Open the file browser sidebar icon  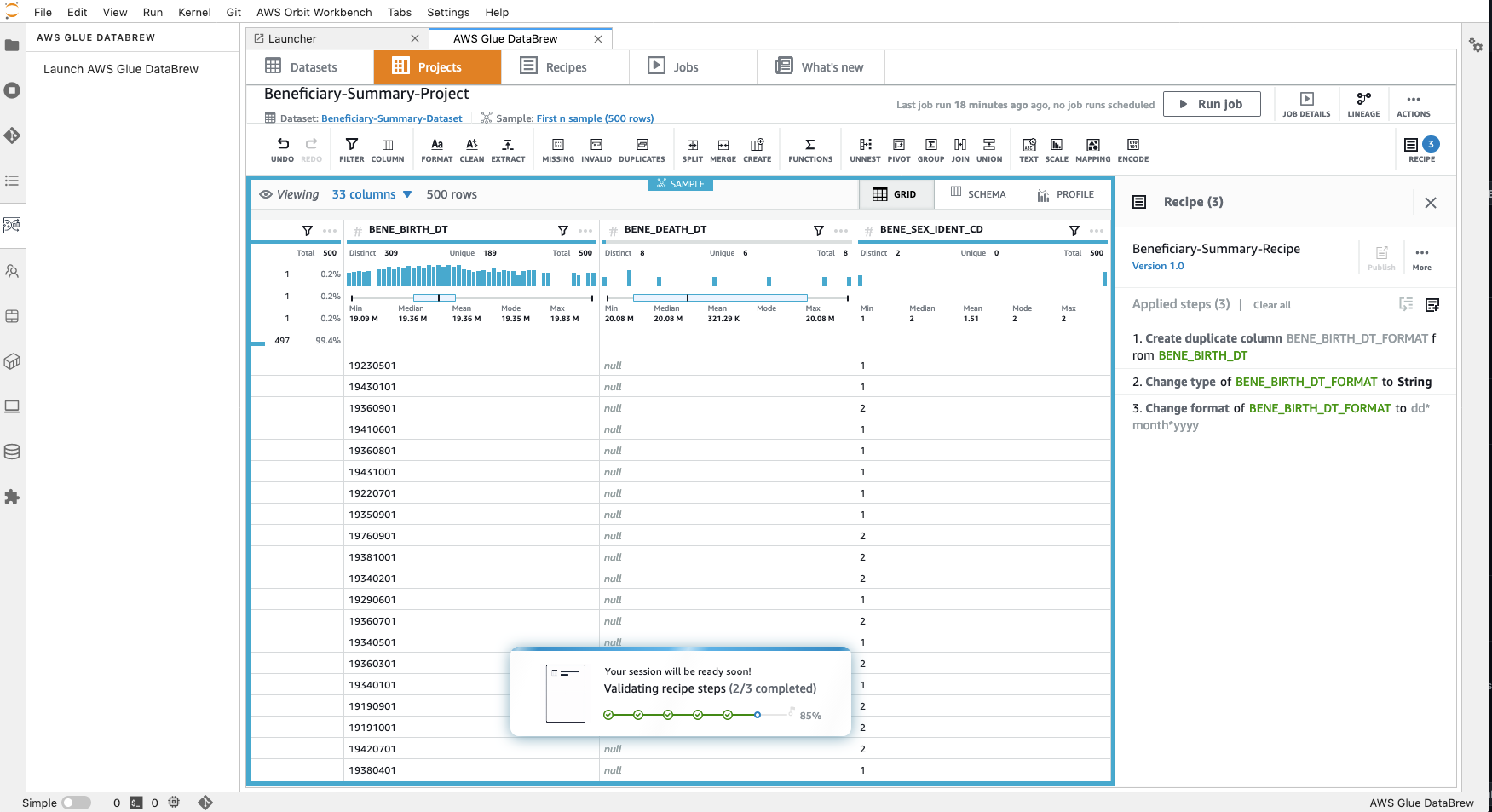click(12, 45)
